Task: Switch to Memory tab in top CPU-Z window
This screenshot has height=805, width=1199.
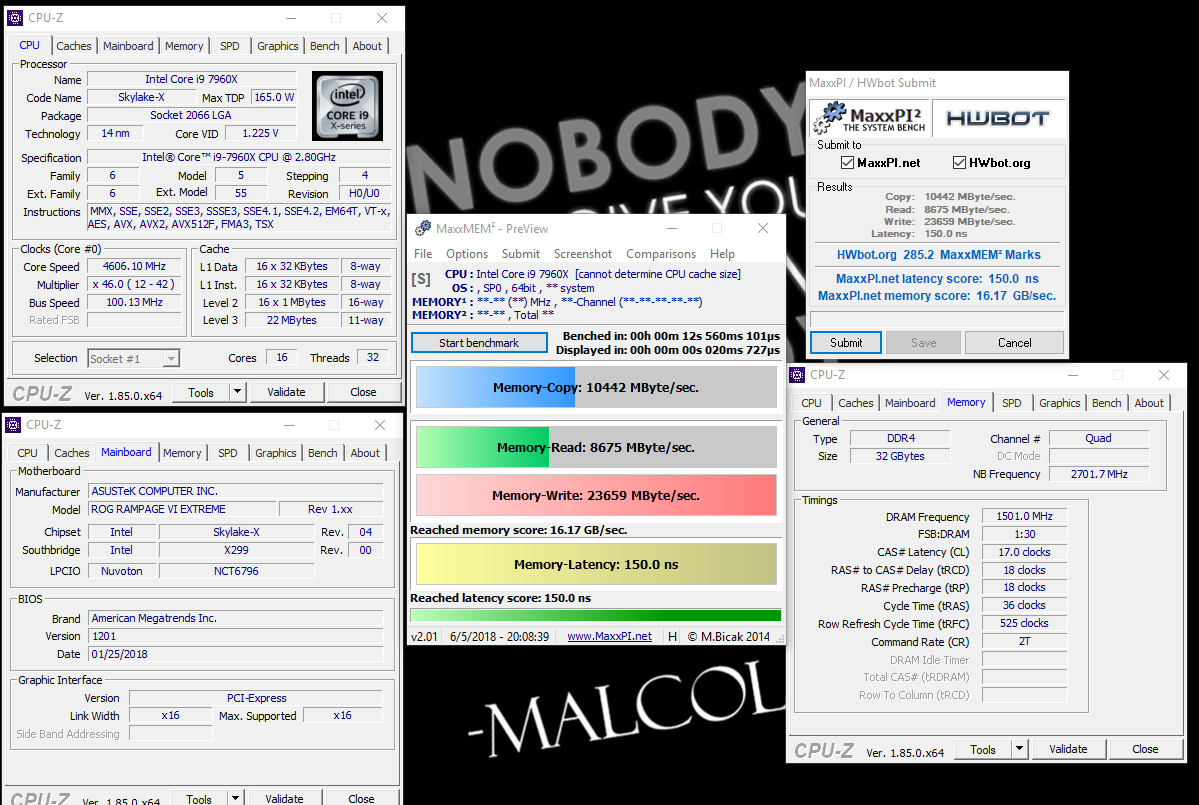Action: pos(184,46)
